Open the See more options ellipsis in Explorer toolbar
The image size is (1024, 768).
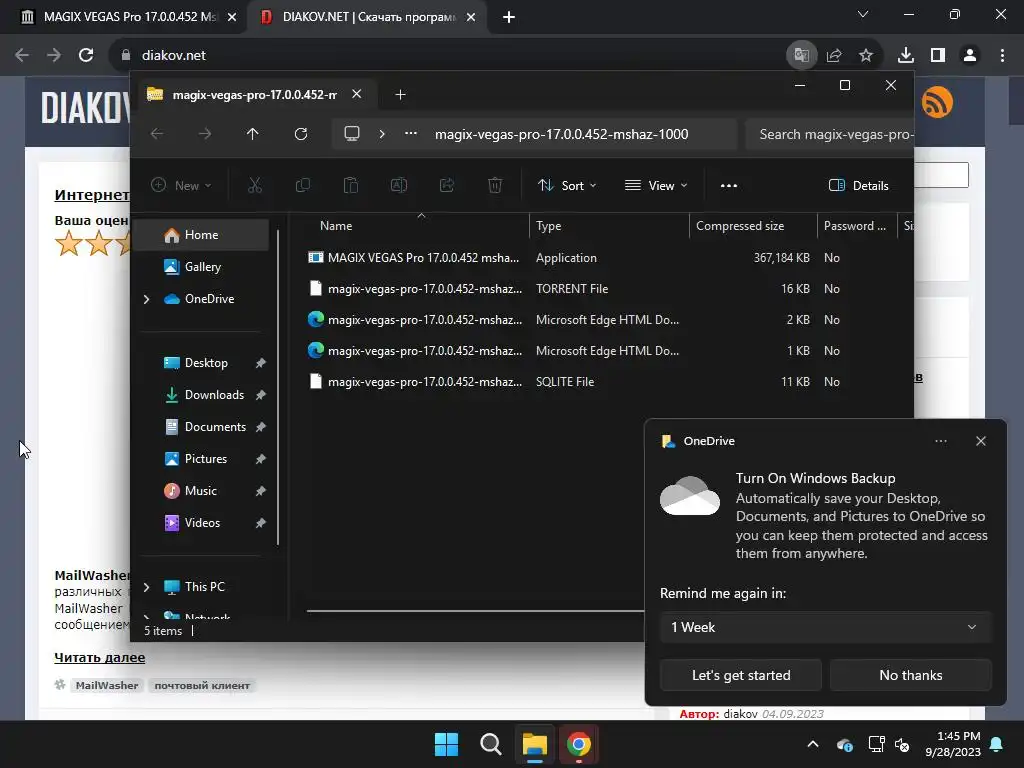point(729,185)
